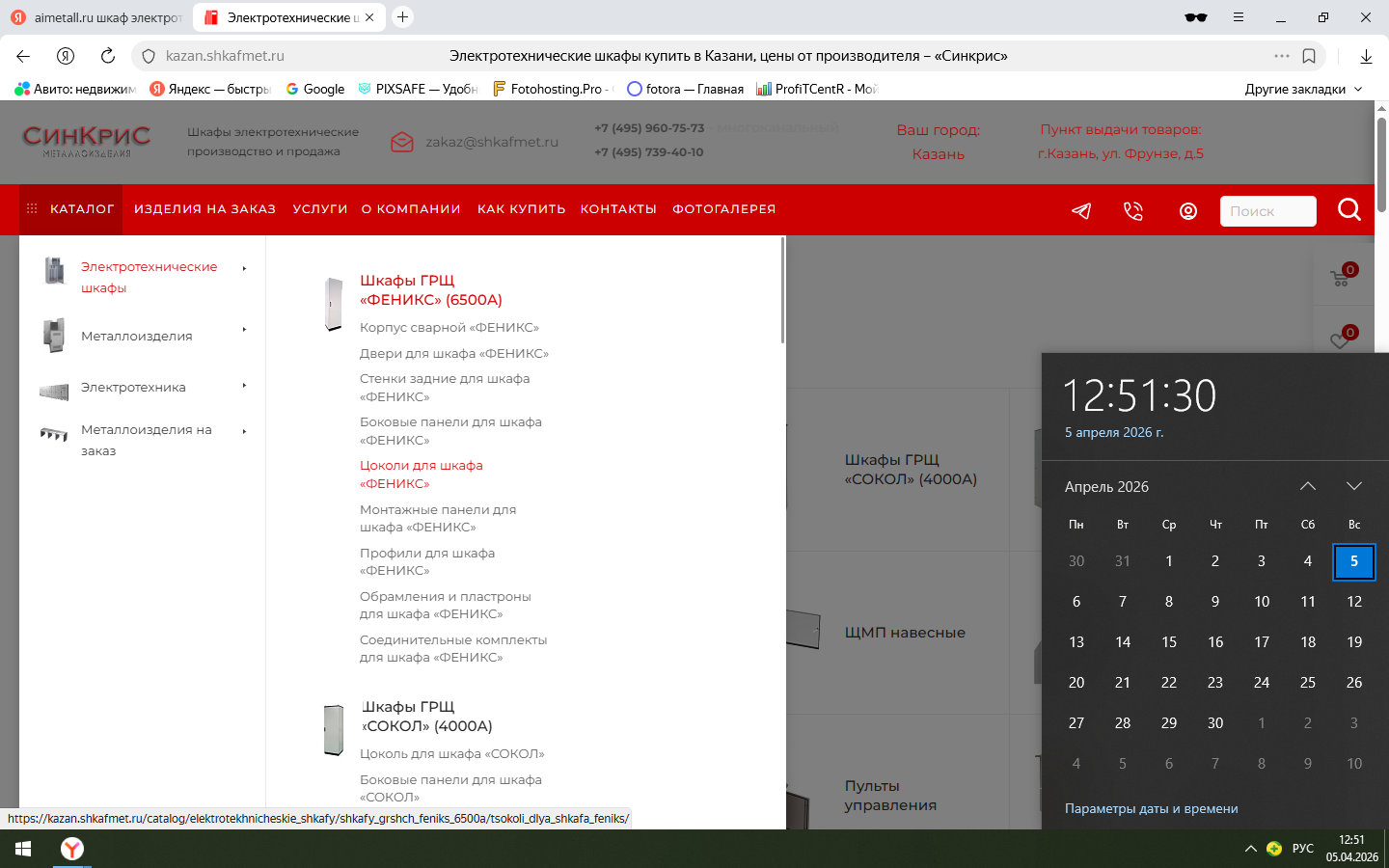Show hidden tray icons chevron
Viewport: 1389px width, 868px height.
pyautogui.click(x=1251, y=849)
